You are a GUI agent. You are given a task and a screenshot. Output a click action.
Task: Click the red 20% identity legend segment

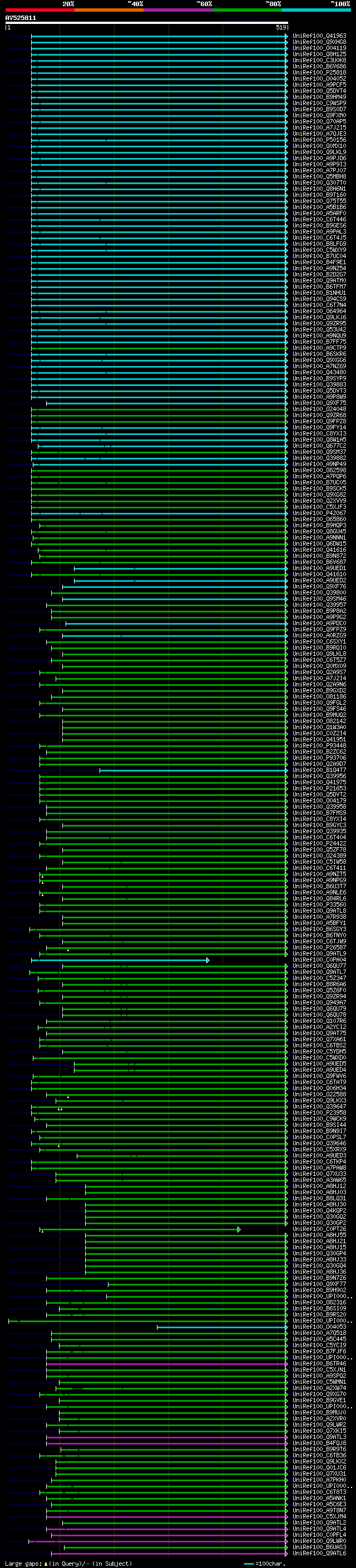pyautogui.click(x=39, y=10)
